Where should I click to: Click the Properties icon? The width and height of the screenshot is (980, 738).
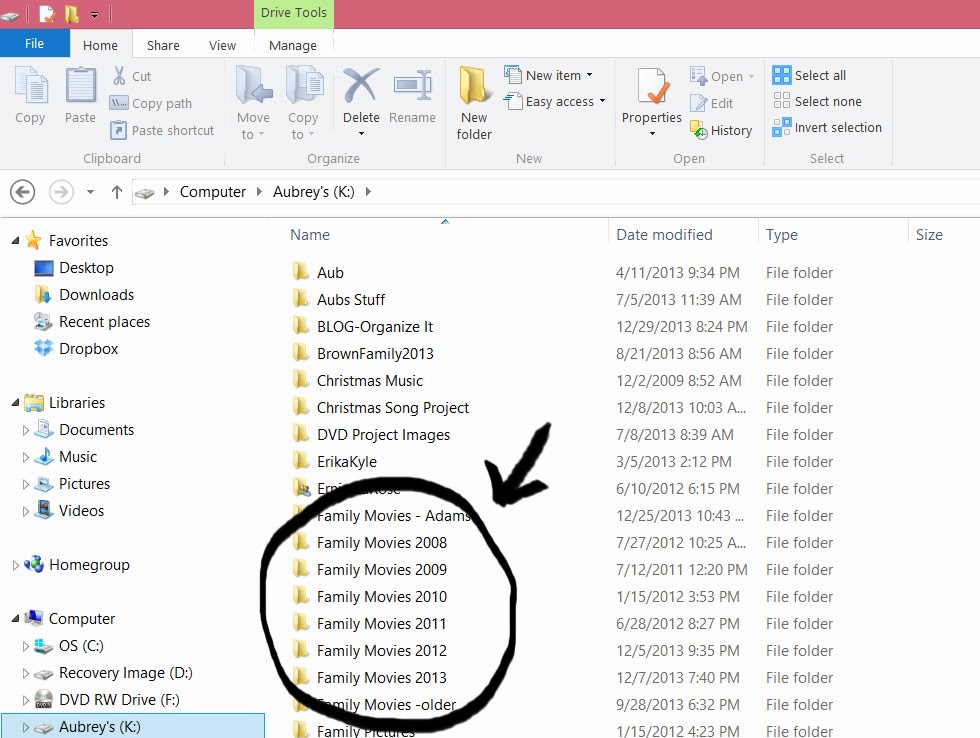[x=652, y=86]
